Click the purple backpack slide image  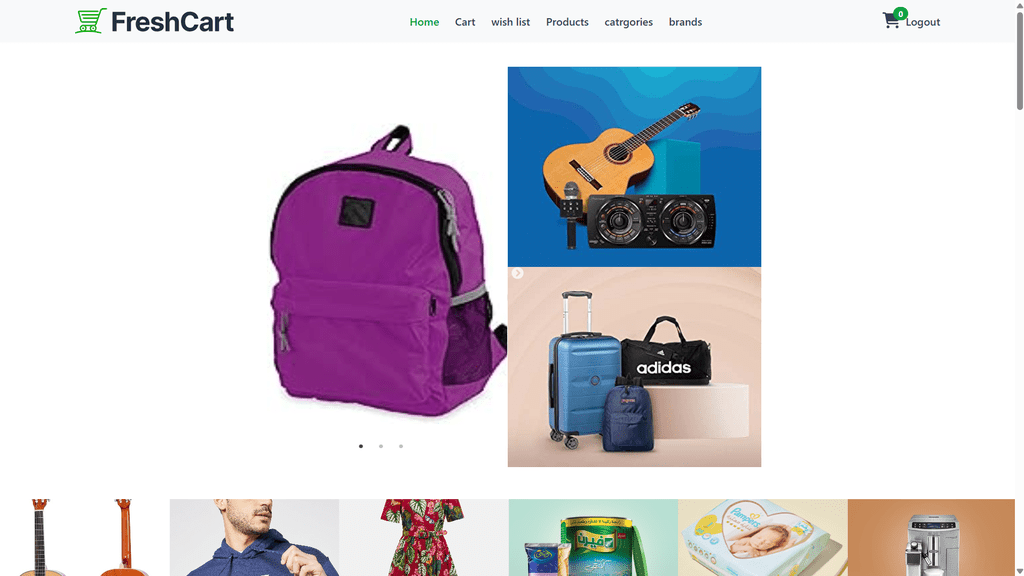click(389, 269)
